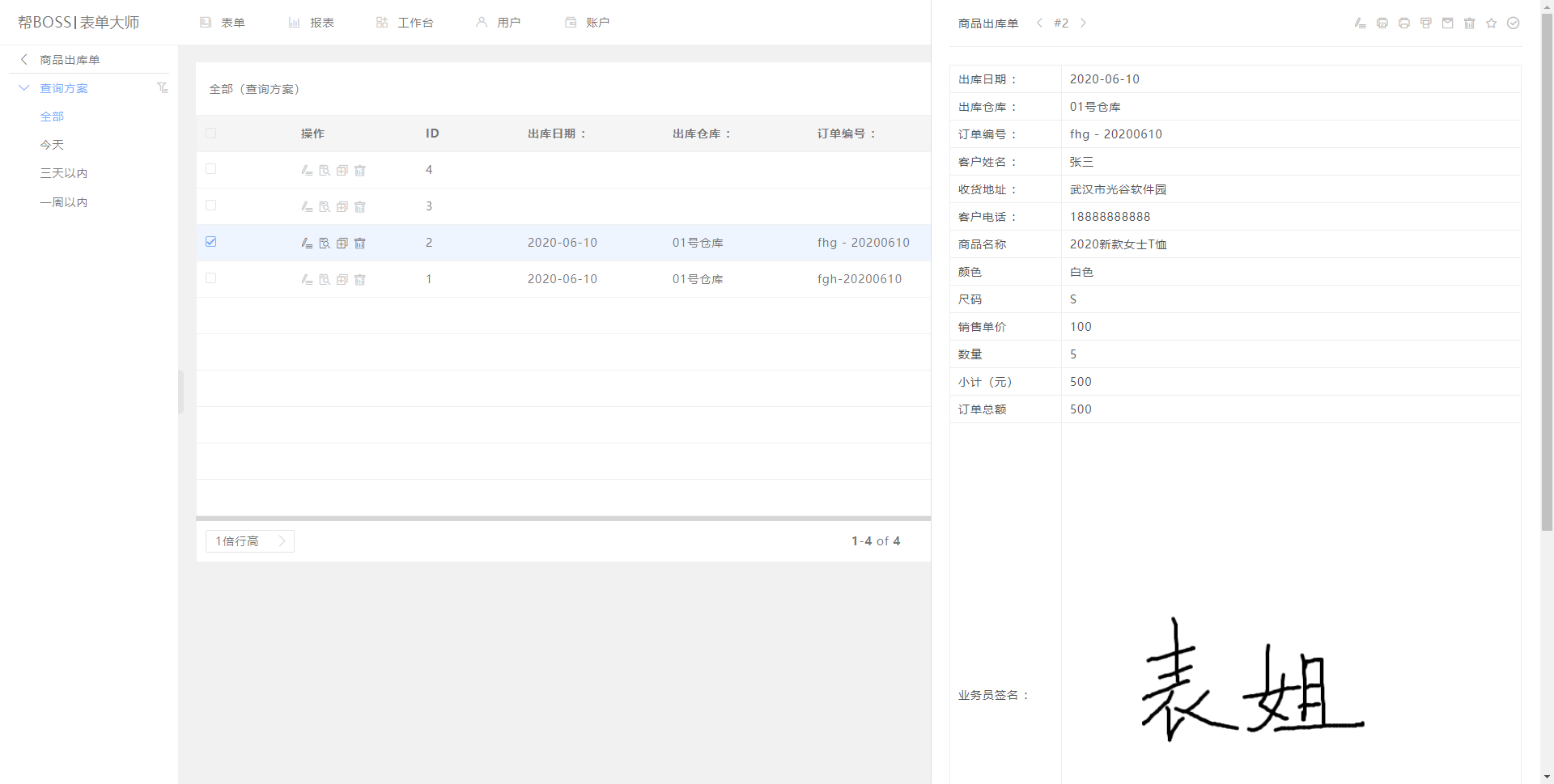This screenshot has height=784, width=1554.
Task: Select the 三天以内 query filter
Action: (x=64, y=173)
